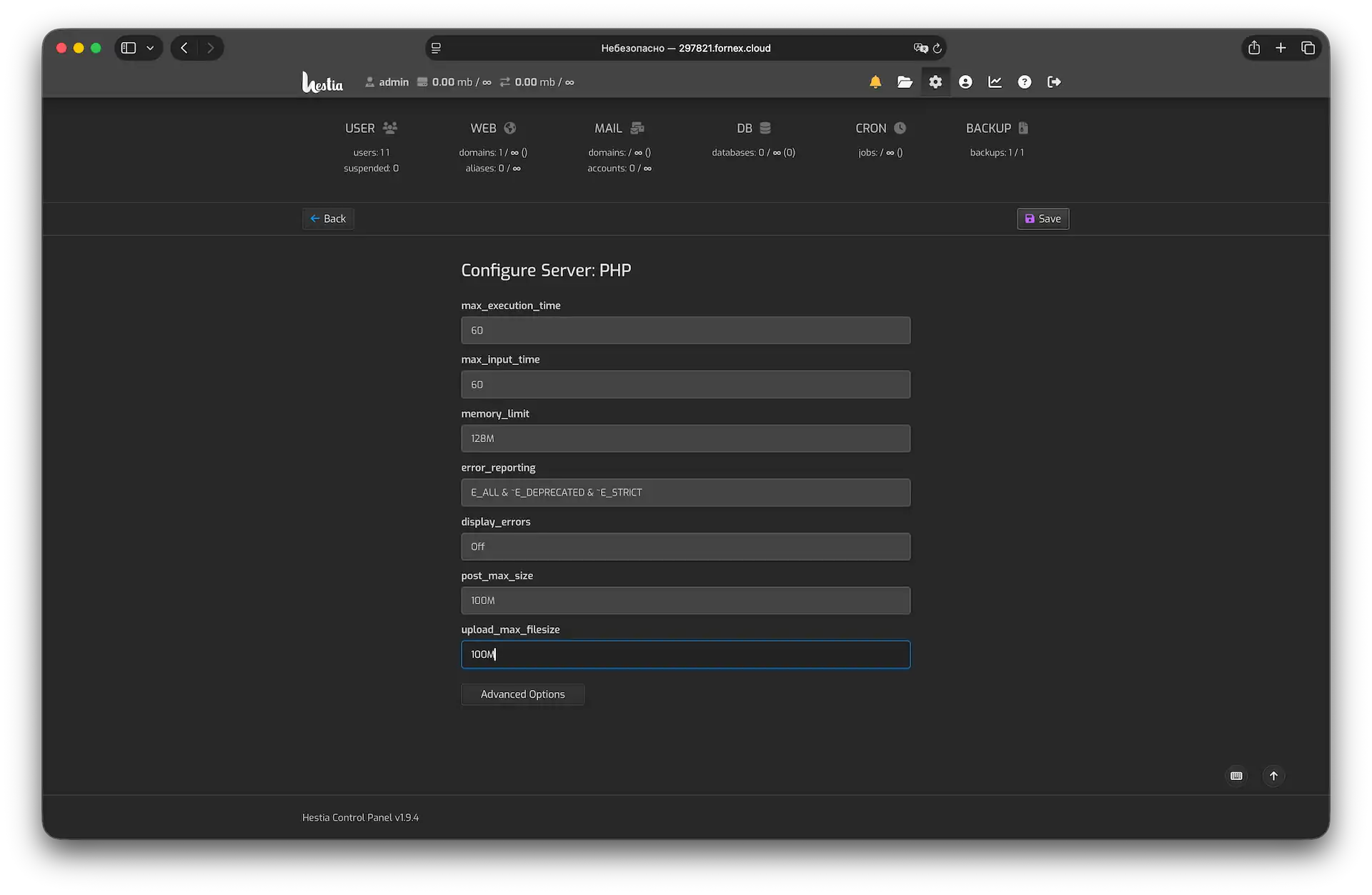
Task: Click the Back button
Action: [x=328, y=219]
